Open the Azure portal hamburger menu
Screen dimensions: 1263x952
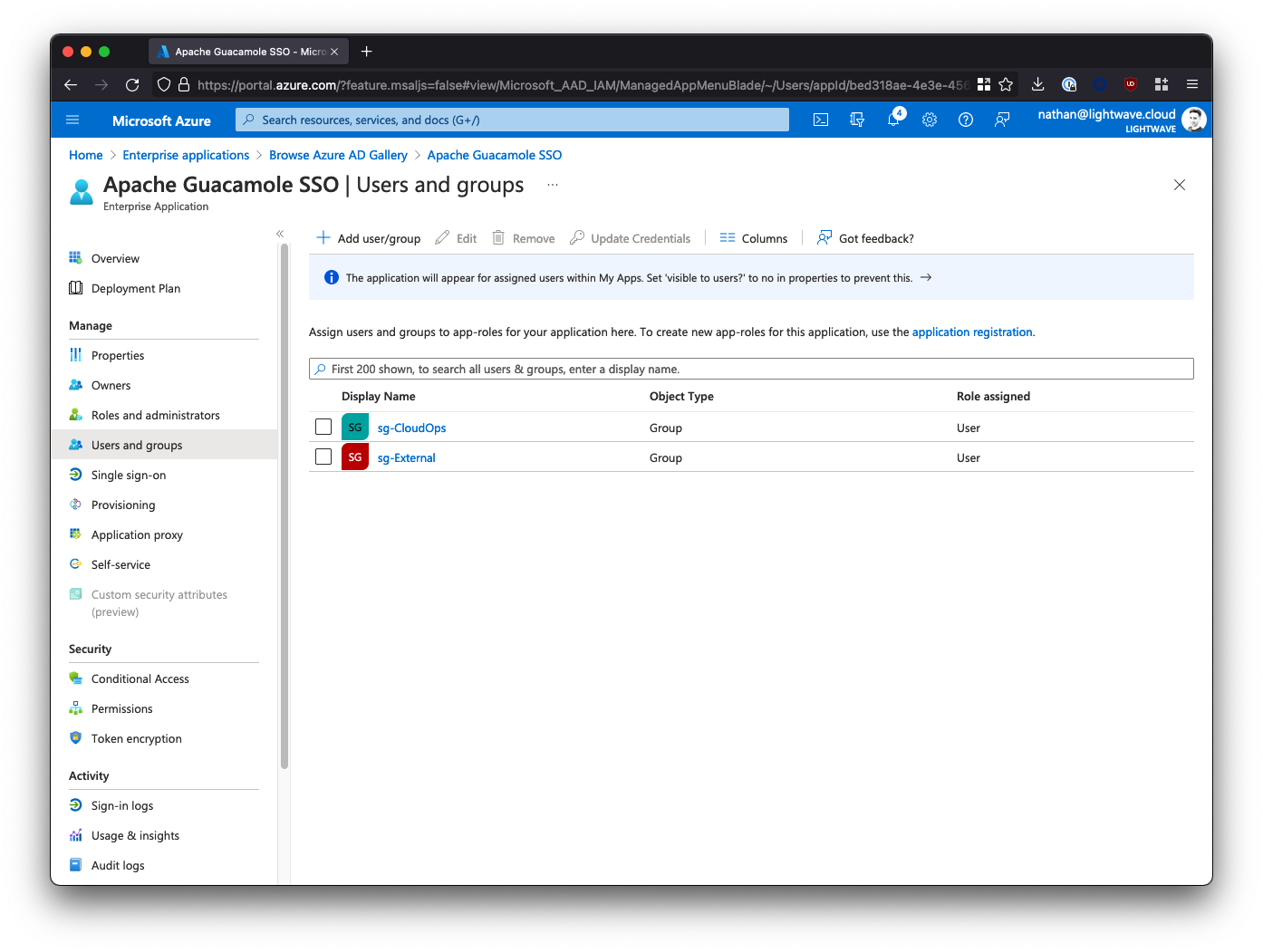[x=73, y=120]
